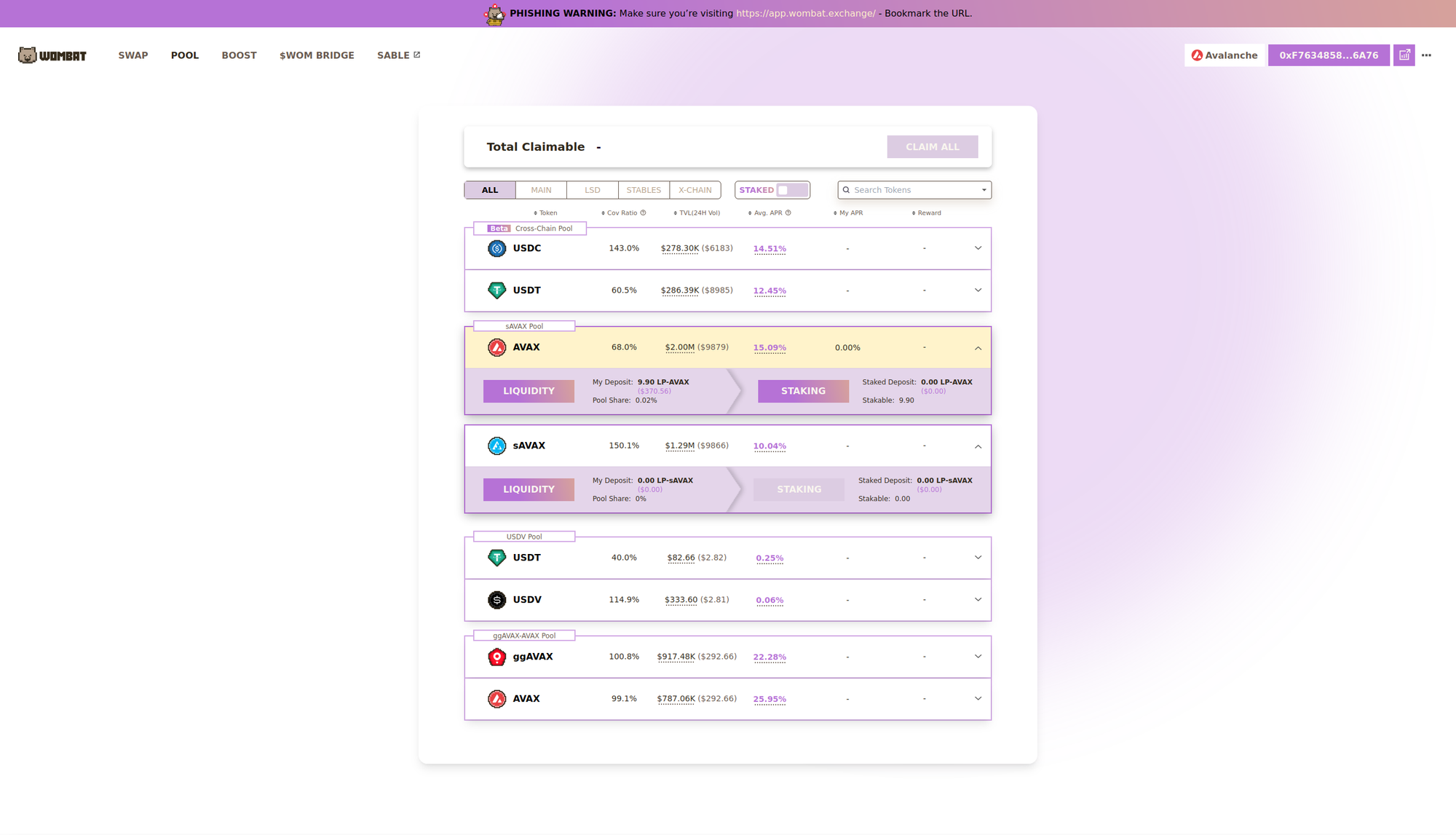Expand the AVAX row in ggAVAX-AVAX Pool
Screen dimensions: 1456x835
click(x=978, y=698)
